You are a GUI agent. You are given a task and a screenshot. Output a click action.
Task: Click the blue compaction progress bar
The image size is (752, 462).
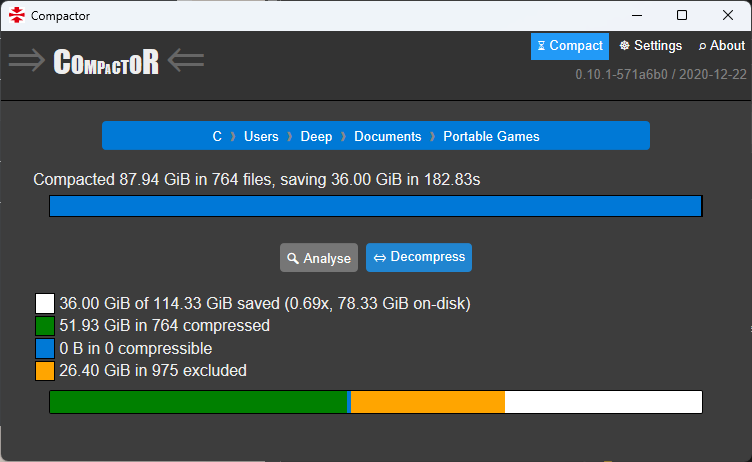(x=376, y=206)
